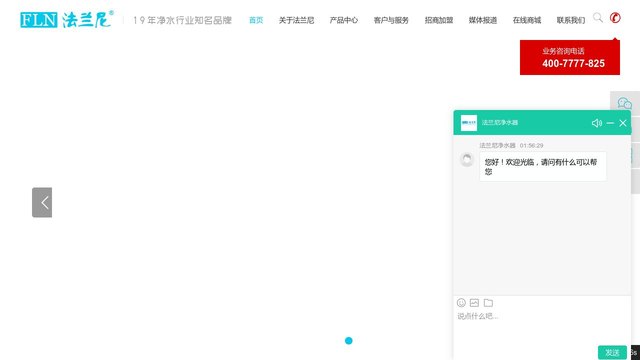Click the 业务咨询电话 label

tap(563, 51)
